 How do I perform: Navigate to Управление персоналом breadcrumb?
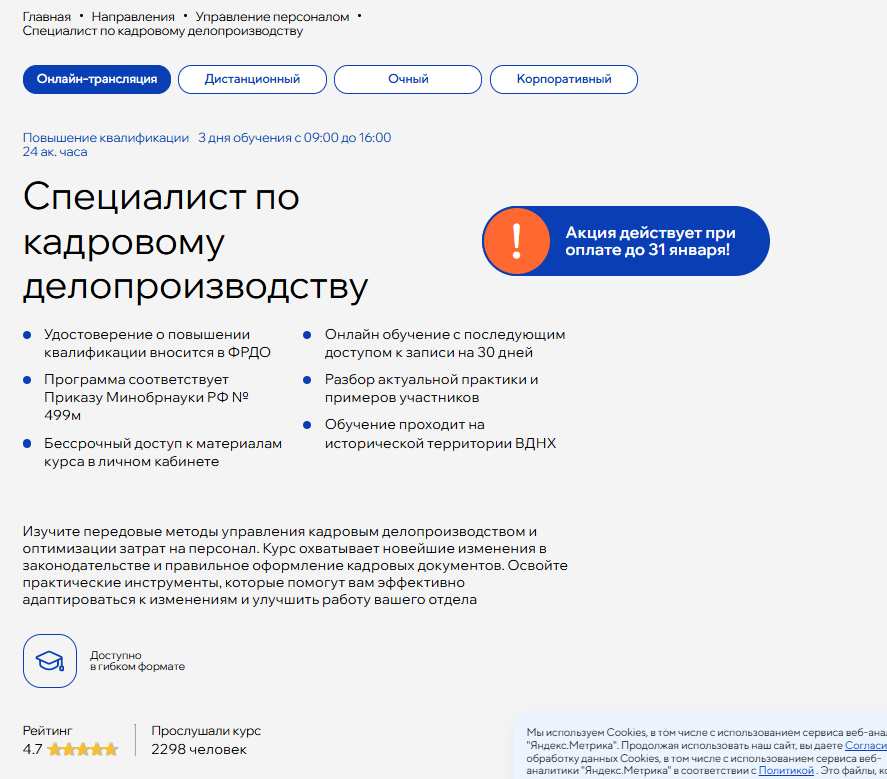272,17
